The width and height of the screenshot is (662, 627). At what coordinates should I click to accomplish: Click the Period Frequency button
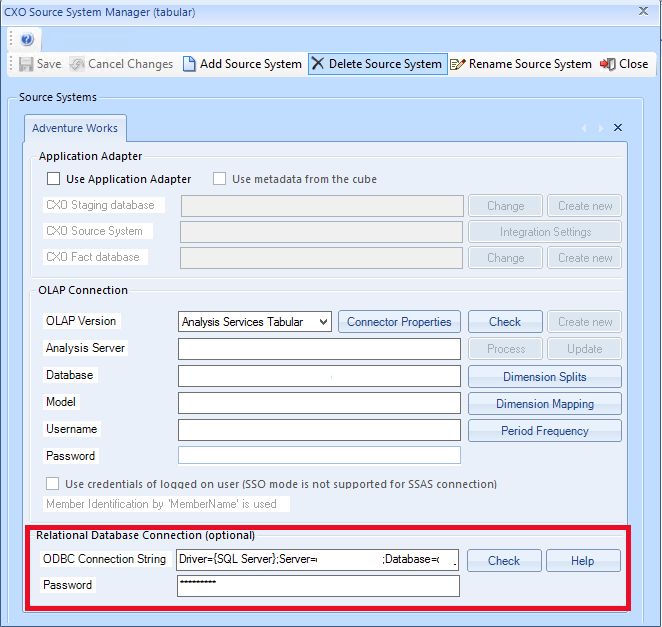pos(544,431)
